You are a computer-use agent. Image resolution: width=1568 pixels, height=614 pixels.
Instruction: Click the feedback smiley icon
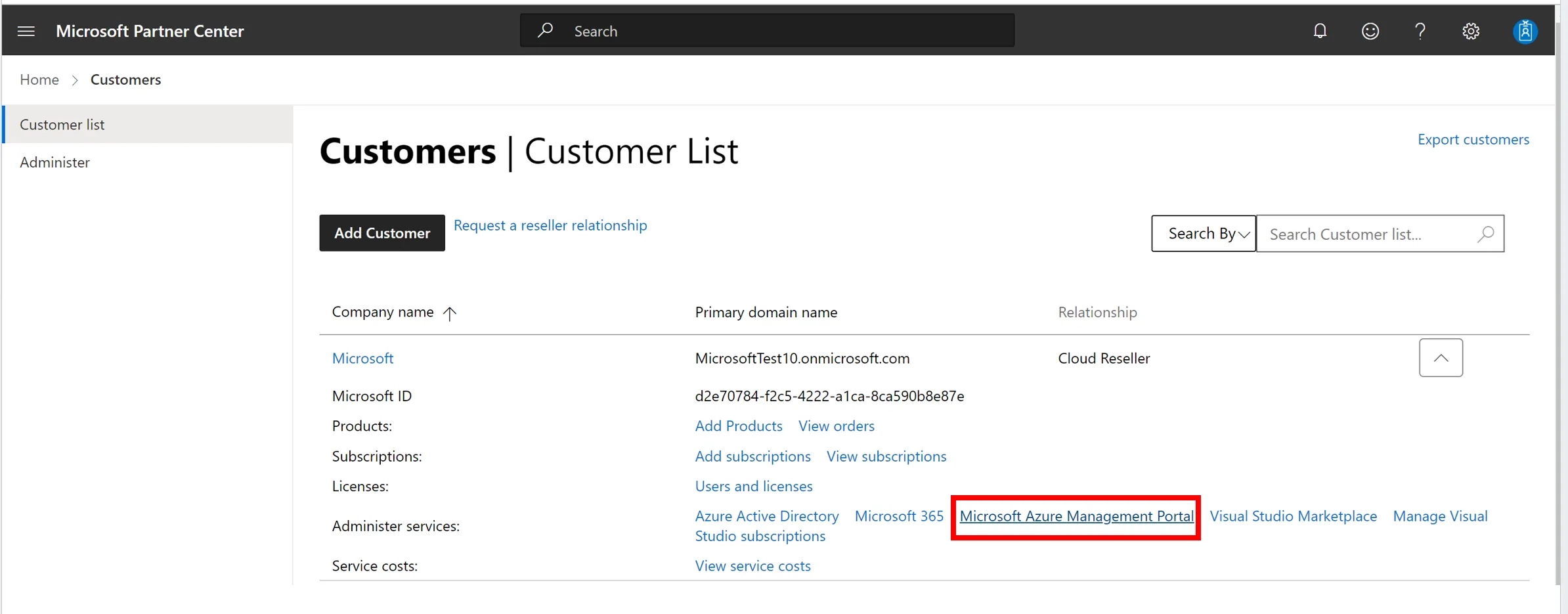pos(1370,31)
